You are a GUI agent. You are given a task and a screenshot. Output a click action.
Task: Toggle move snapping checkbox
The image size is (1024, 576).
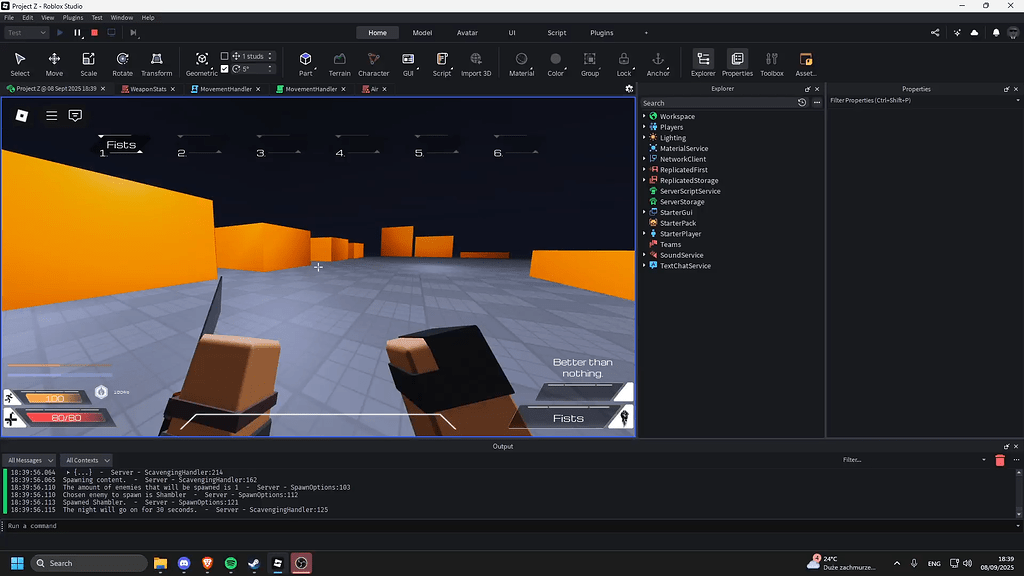tap(225, 55)
